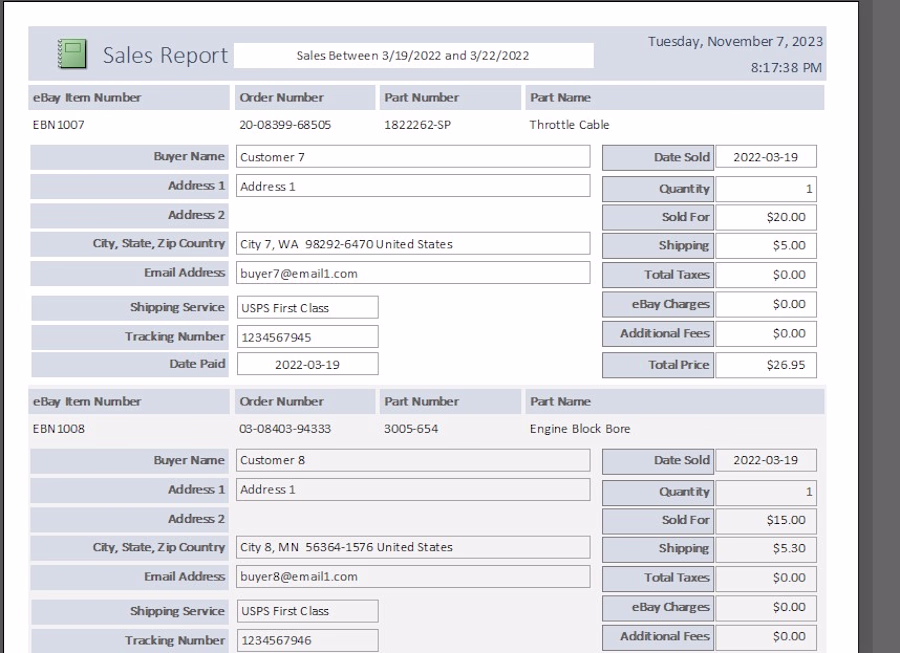Image resolution: width=900 pixels, height=653 pixels.
Task: Click the green notebook icon beside Sales Report
Action: (x=72, y=54)
